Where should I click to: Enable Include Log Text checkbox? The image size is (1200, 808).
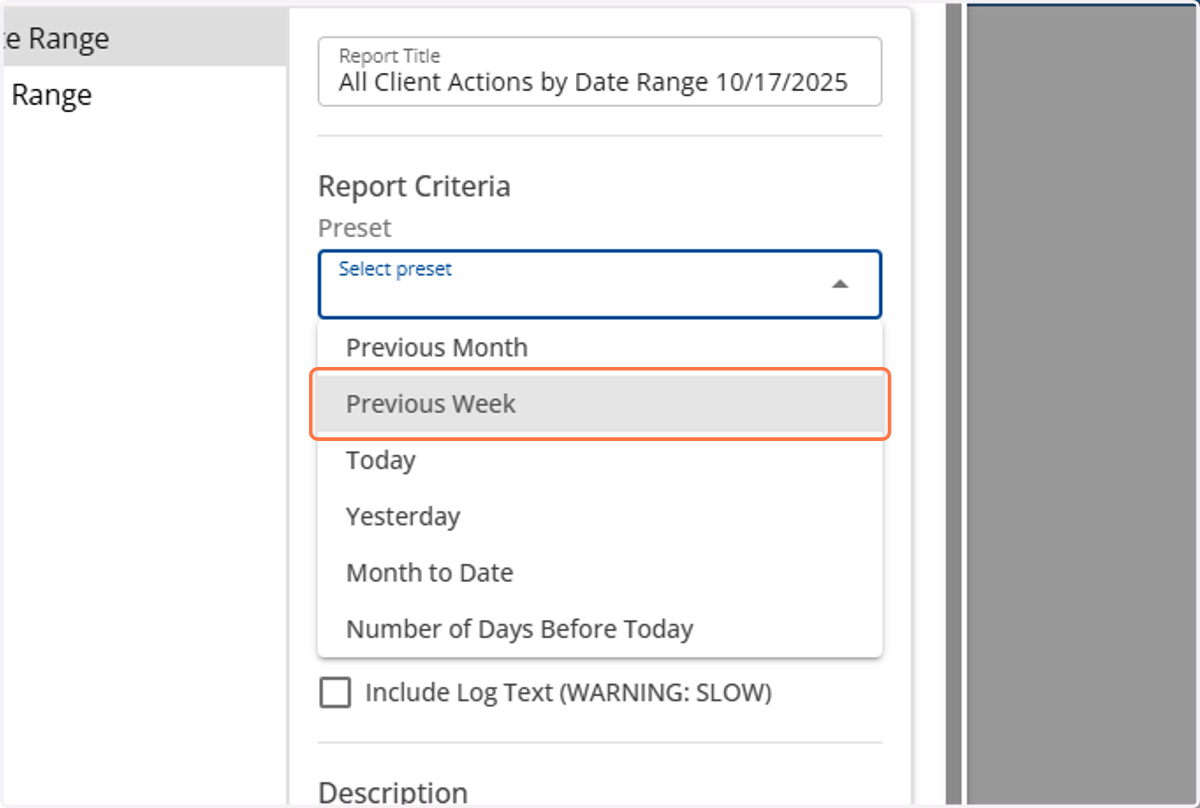(335, 692)
